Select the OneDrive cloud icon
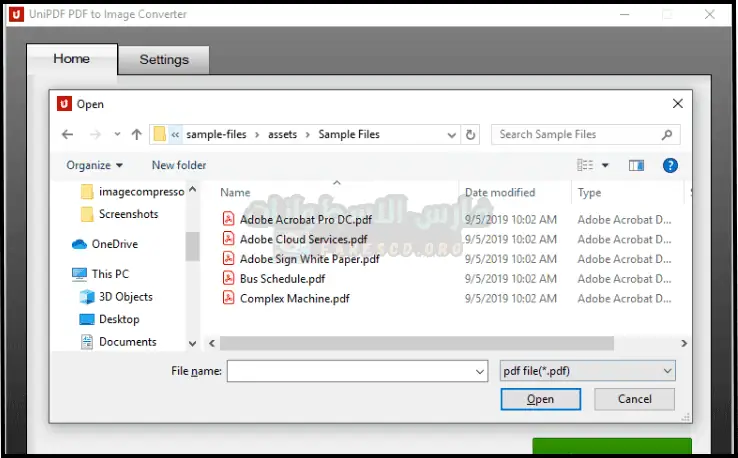The image size is (738, 458). [x=80, y=244]
